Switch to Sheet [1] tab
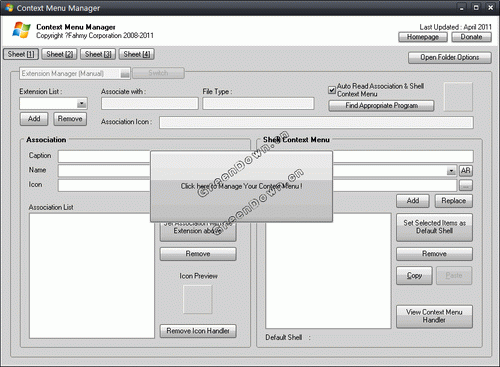 (21, 54)
